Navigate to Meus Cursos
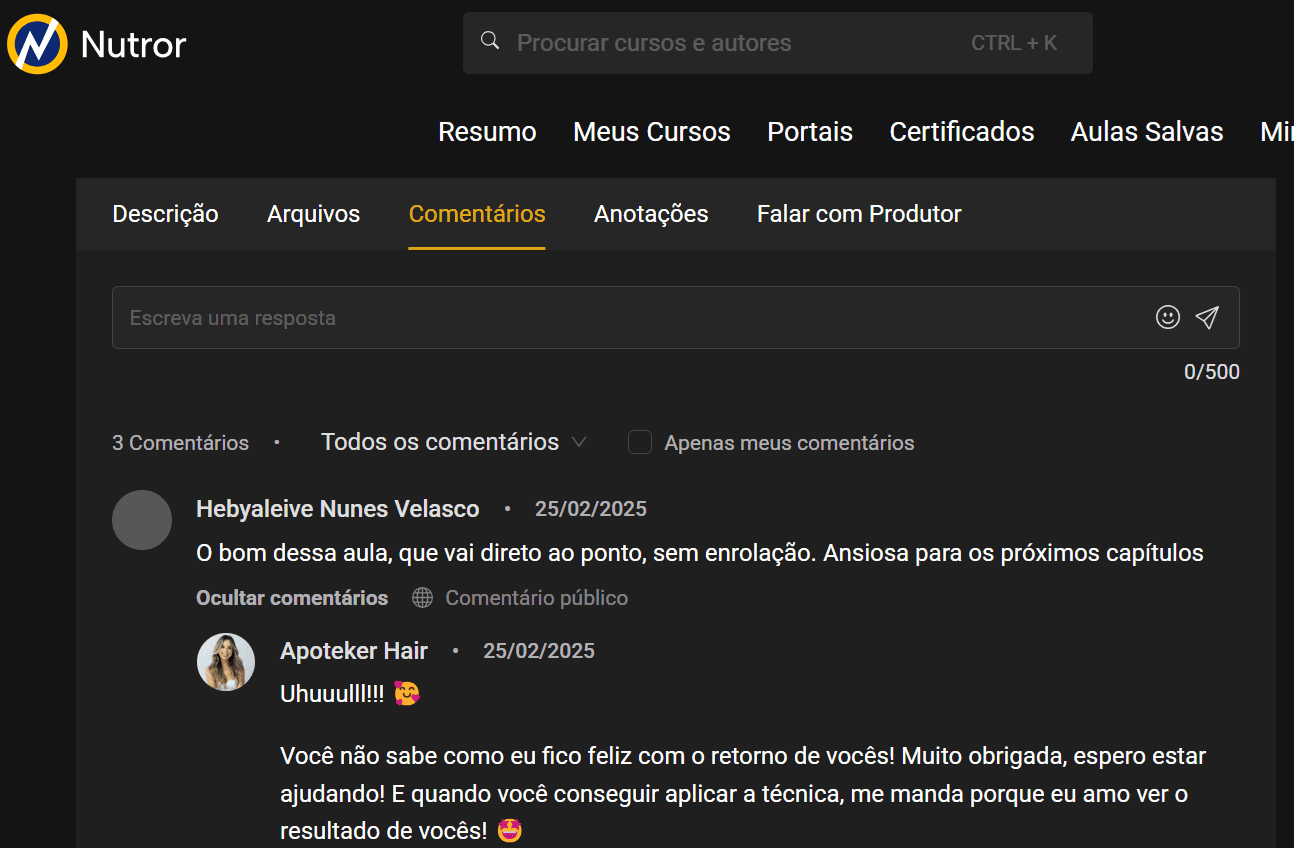This screenshot has width=1294, height=848. tap(651, 132)
